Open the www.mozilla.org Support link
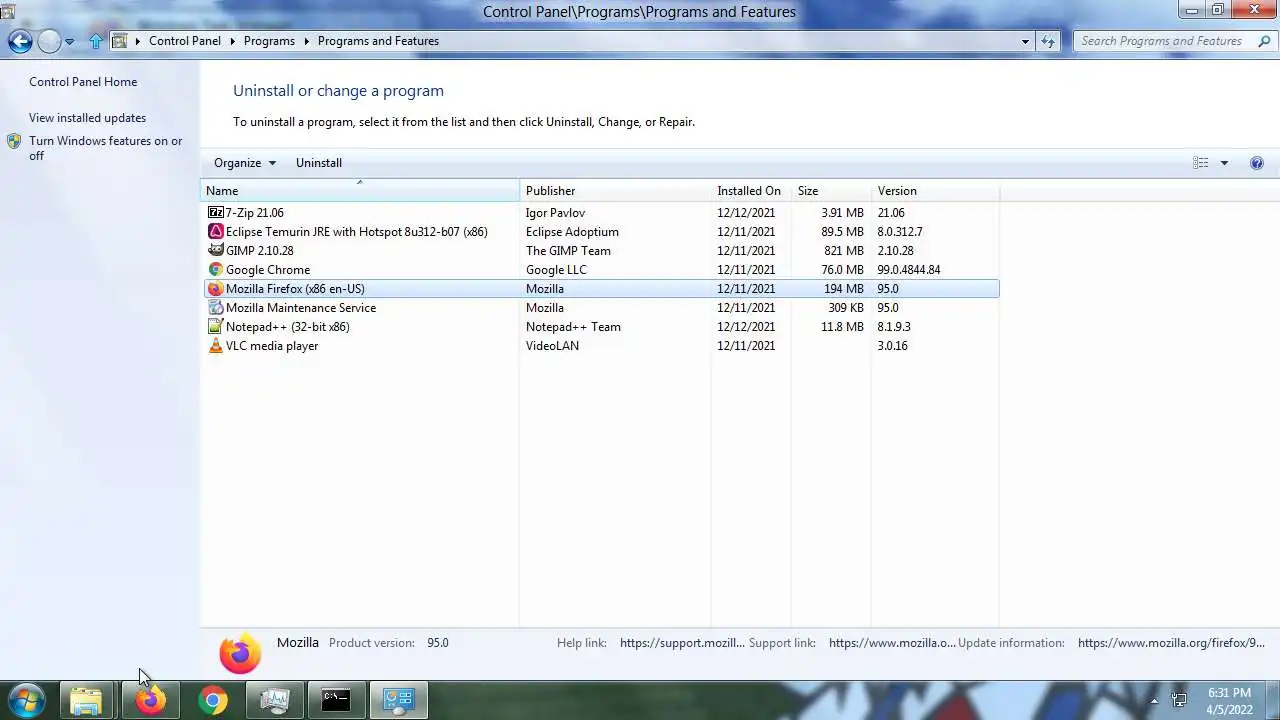The image size is (1280, 720). pyautogui.click(x=892, y=643)
